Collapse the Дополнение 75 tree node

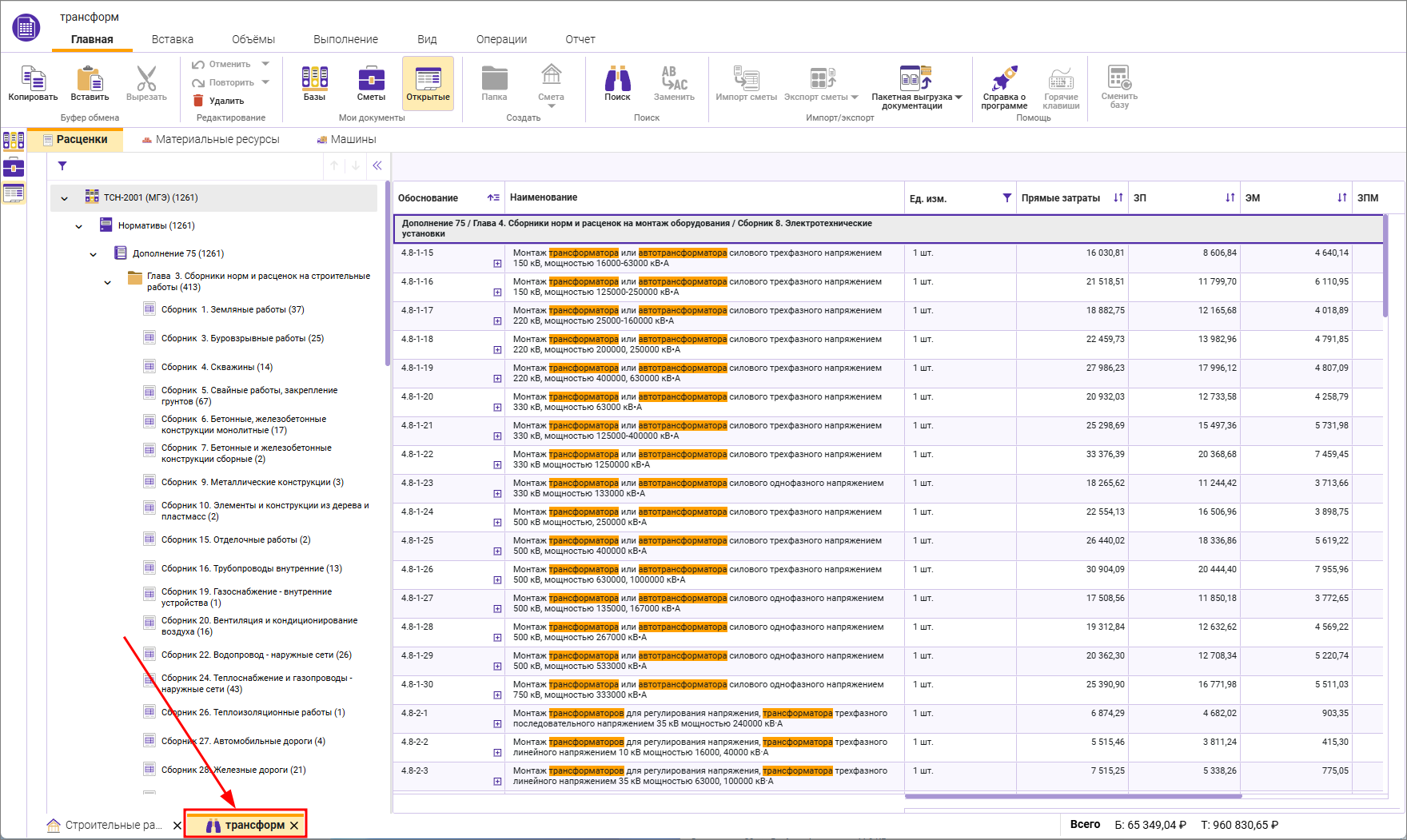click(x=94, y=254)
